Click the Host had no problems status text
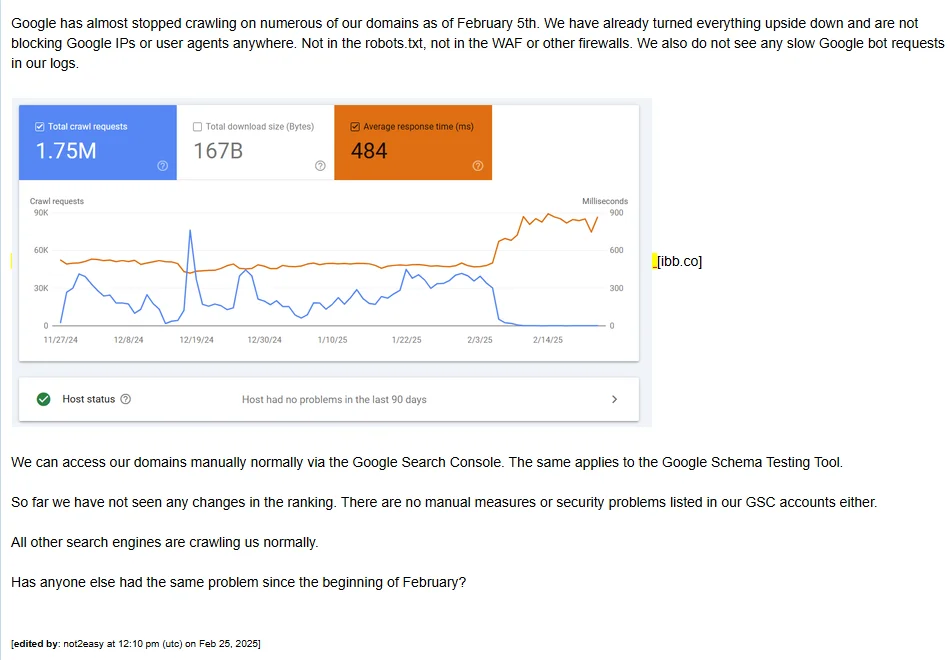Screen dimensions: 950x660 334,399
